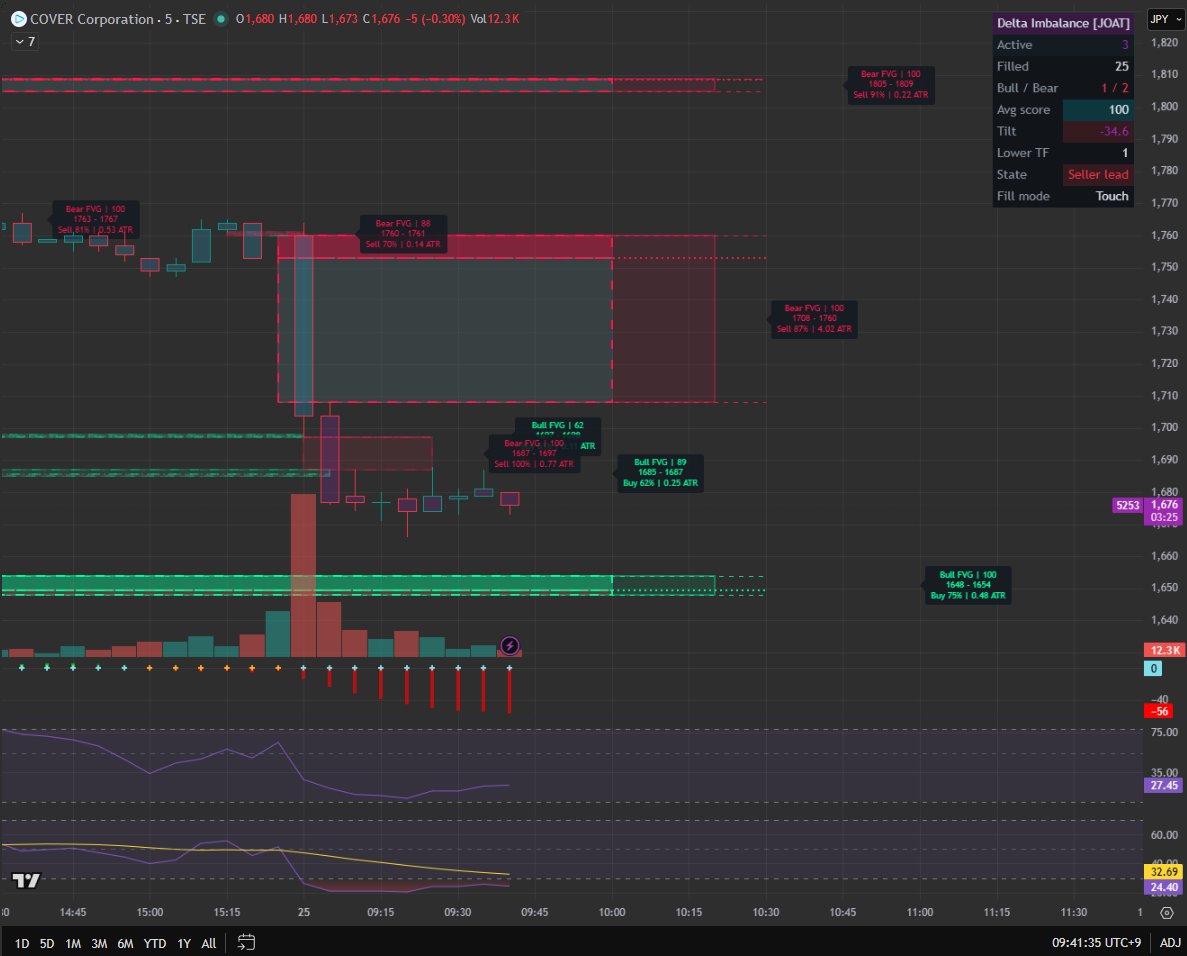Screen dimensions: 1187x956
Task: Toggle the ADJ adjusted-data button
Action: click(1170, 942)
